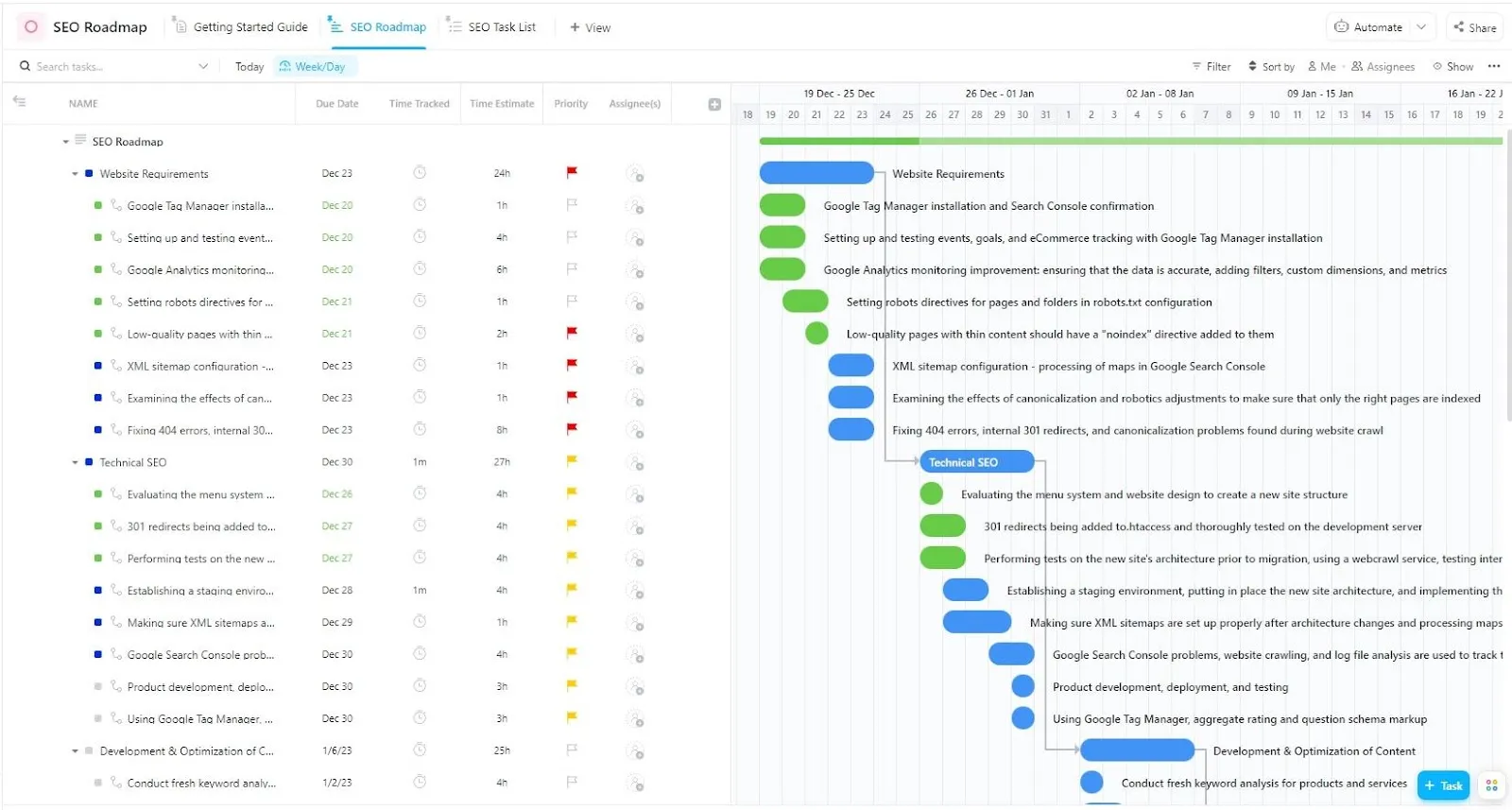Click green Gantt bar for Setting robots directives

(x=805, y=302)
